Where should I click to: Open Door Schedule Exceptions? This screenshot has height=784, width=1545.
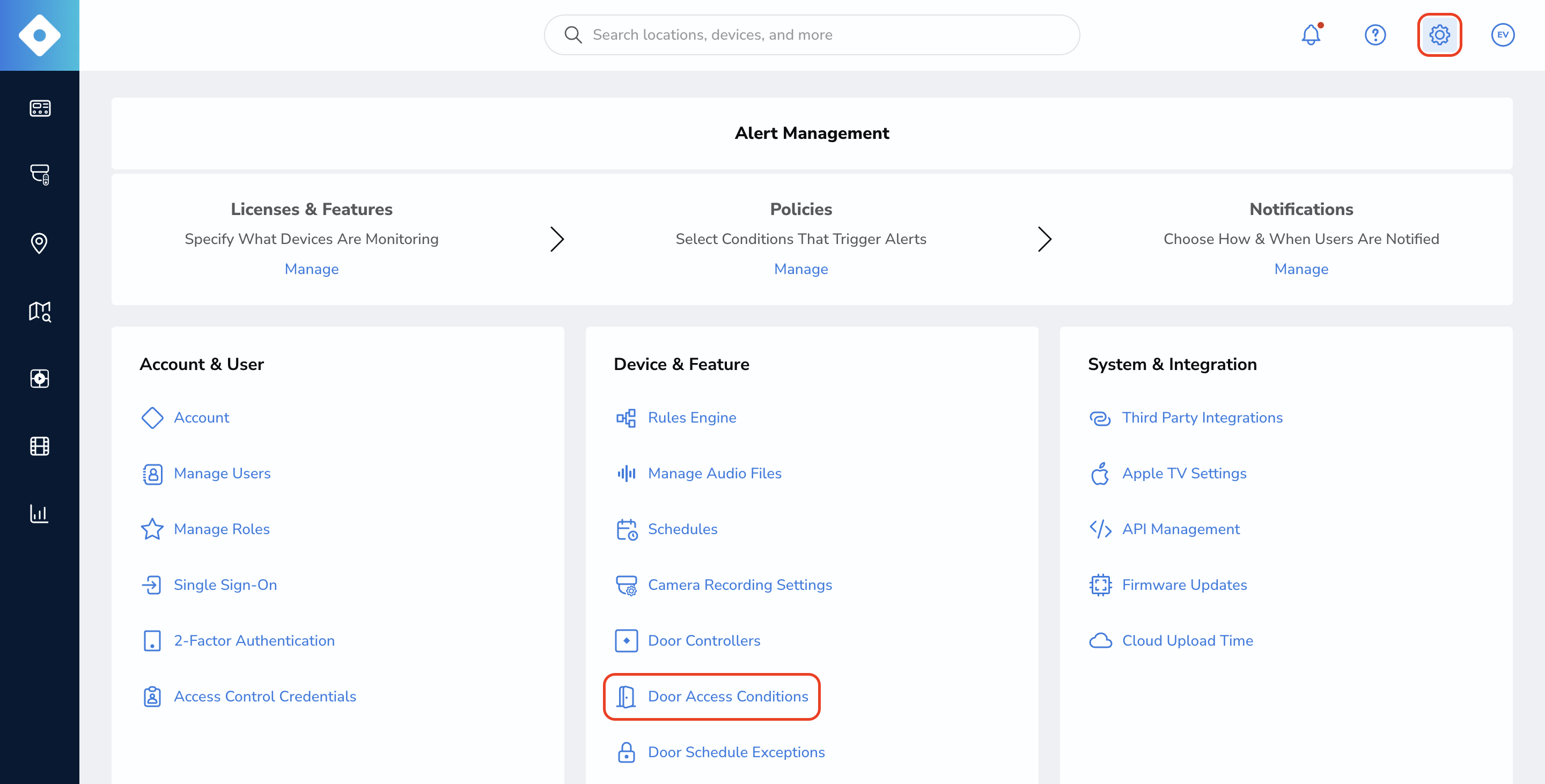click(736, 752)
